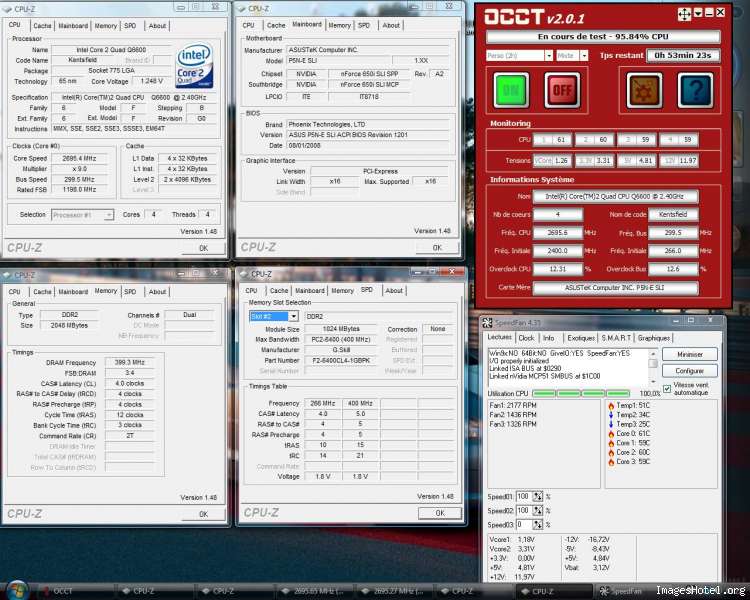
Task: Click the title bar icon of the CPU-Z Memory window
Action: [x=7, y=275]
